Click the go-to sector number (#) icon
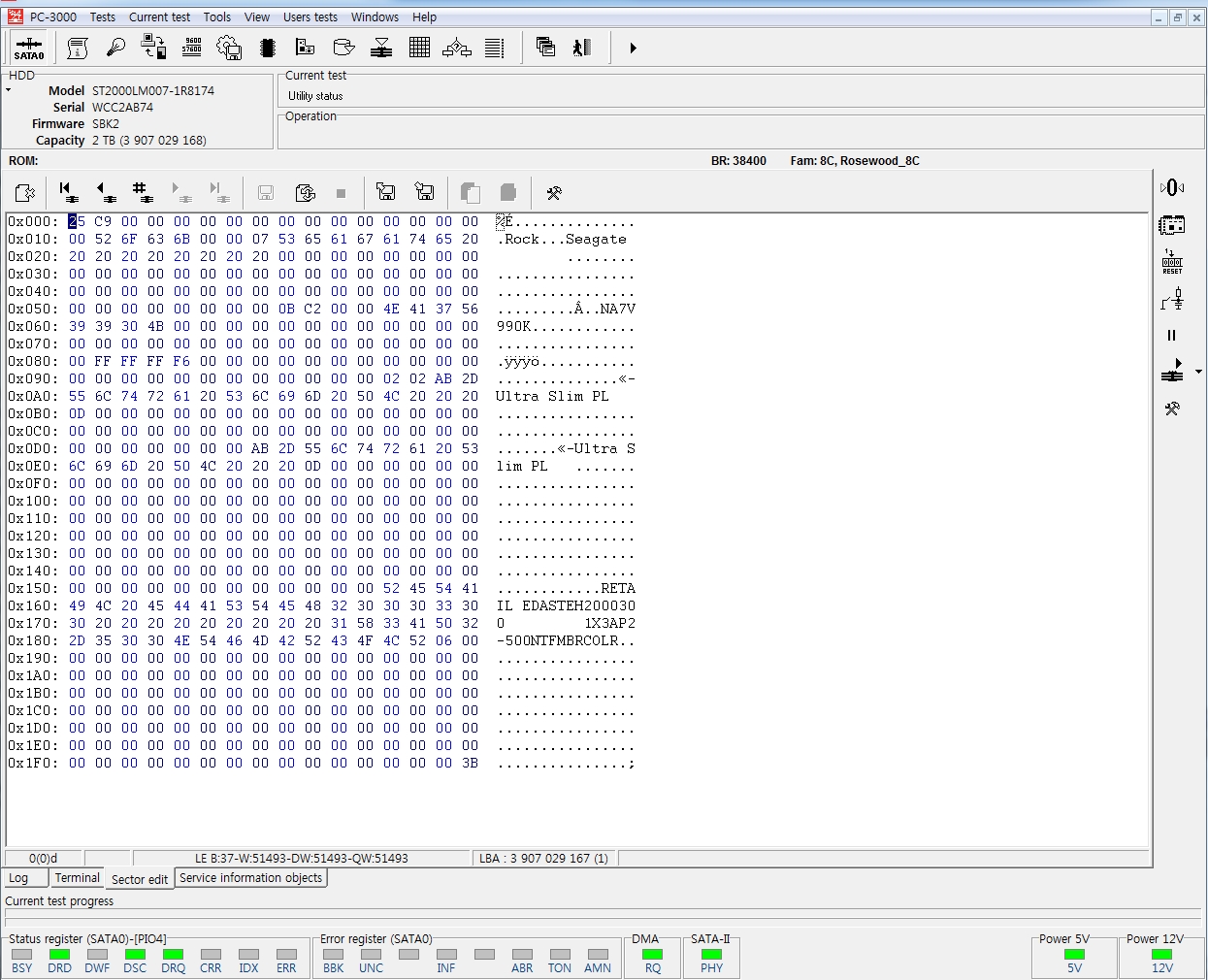The height and width of the screenshot is (980, 1208). (x=143, y=192)
